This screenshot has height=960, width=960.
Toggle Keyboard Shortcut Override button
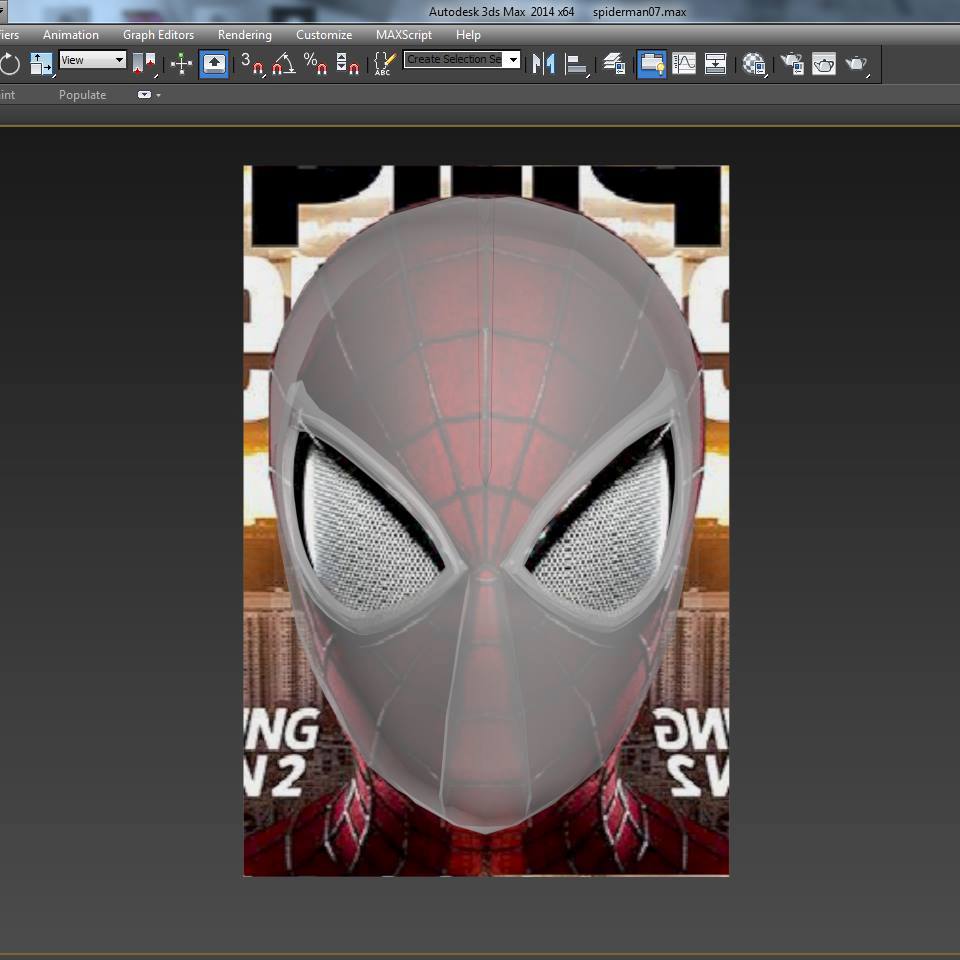point(214,64)
